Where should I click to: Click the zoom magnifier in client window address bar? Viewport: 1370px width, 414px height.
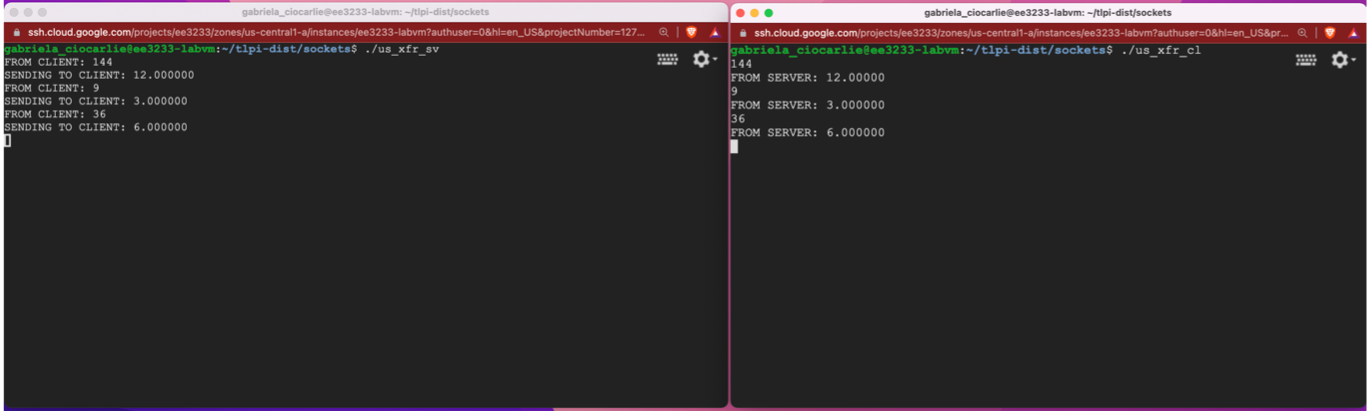point(1303,32)
